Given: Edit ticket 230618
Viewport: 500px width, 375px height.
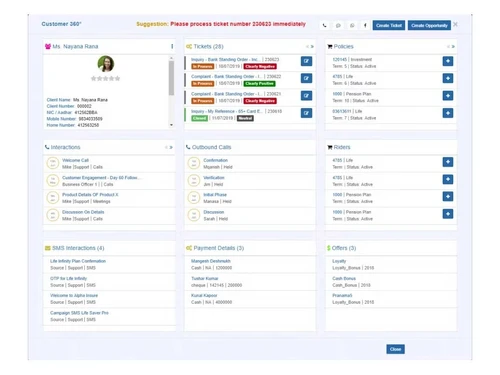Looking at the screenshot, I should [x=306, y=113].
